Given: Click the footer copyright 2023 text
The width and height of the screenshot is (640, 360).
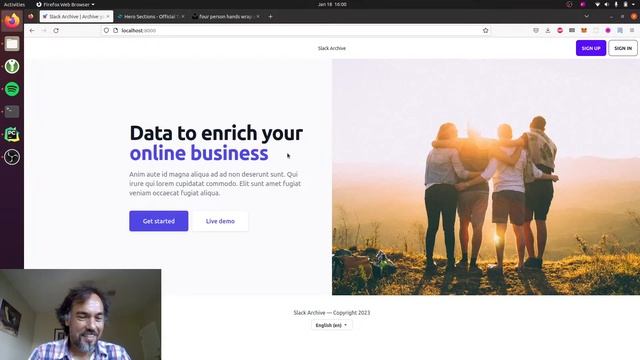Looking at the screenshot, I should click(332, 313).
